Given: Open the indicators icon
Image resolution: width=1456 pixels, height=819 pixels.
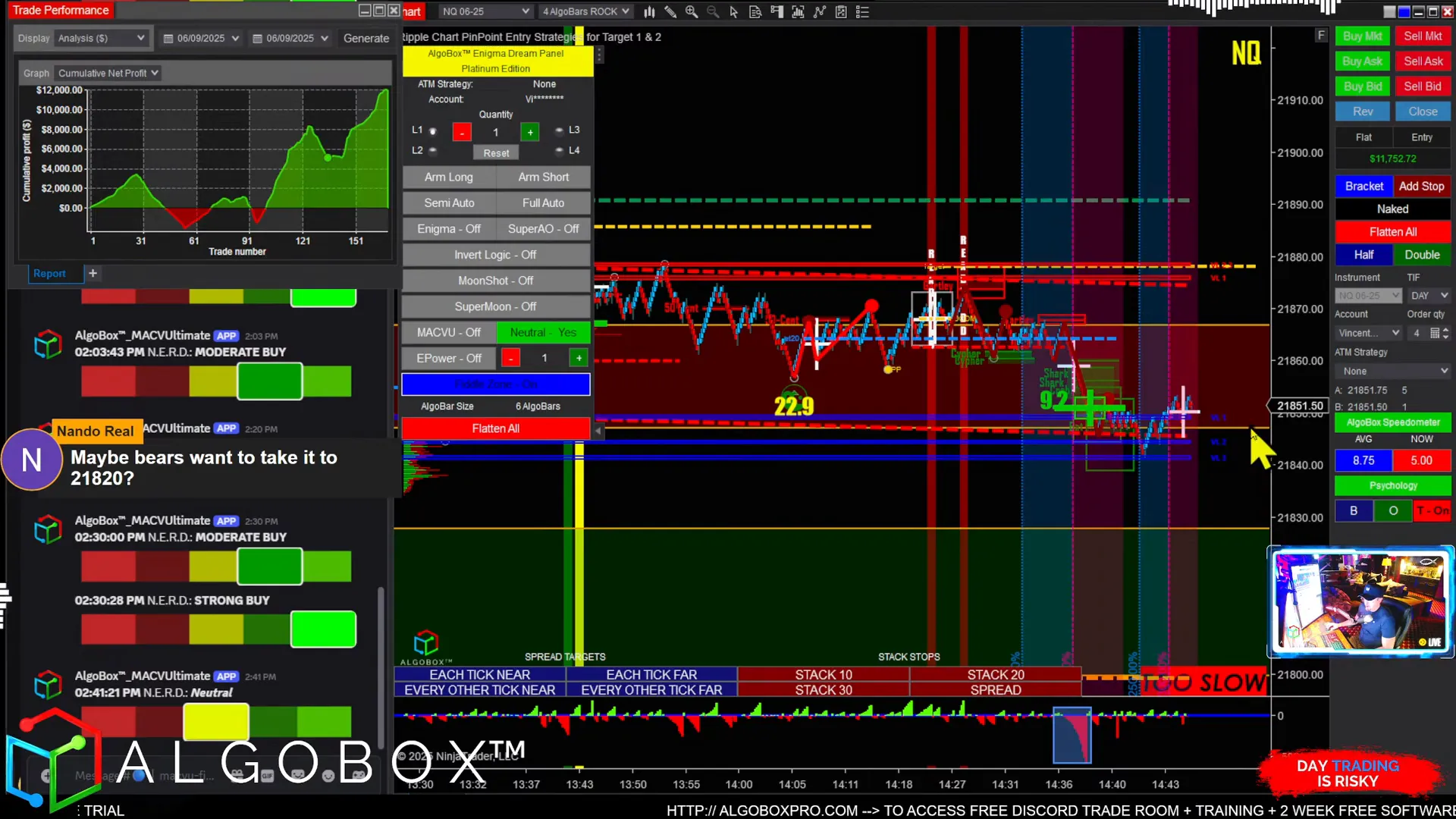Looking at the screenshot, I should (820, 11).
